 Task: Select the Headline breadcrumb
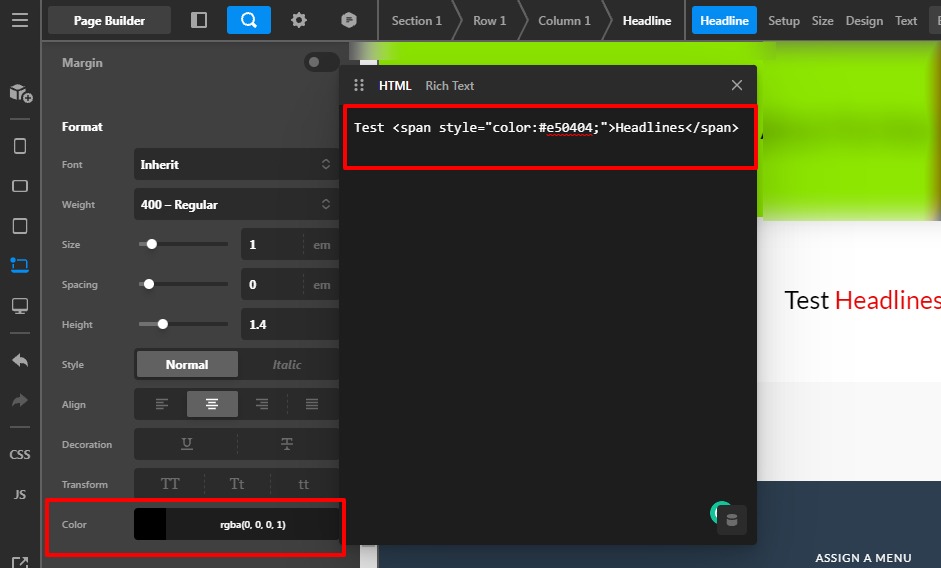tap(647, 20)
